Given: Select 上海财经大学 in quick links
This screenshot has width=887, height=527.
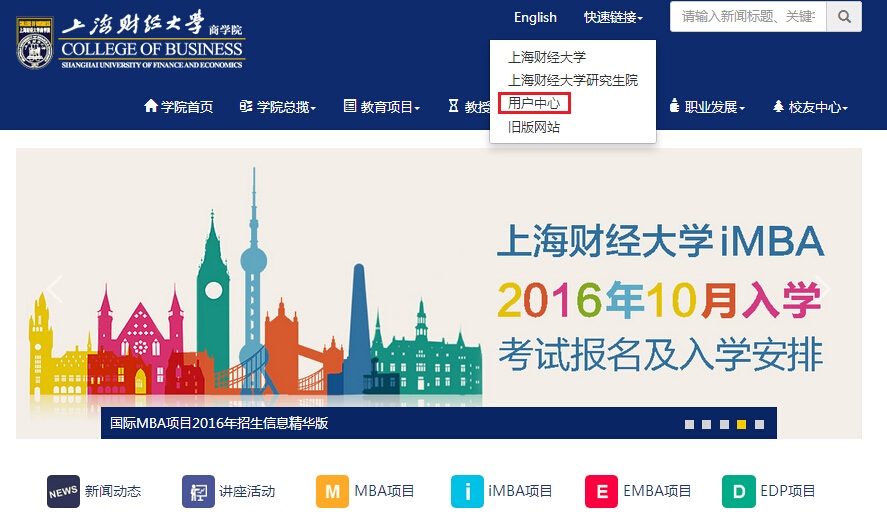Looking at the screenshot, I should [546, 57].
